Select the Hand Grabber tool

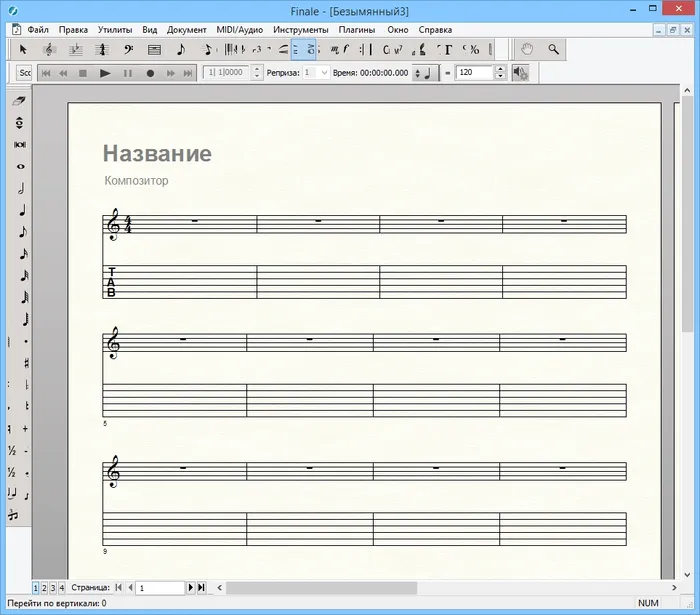527,50
